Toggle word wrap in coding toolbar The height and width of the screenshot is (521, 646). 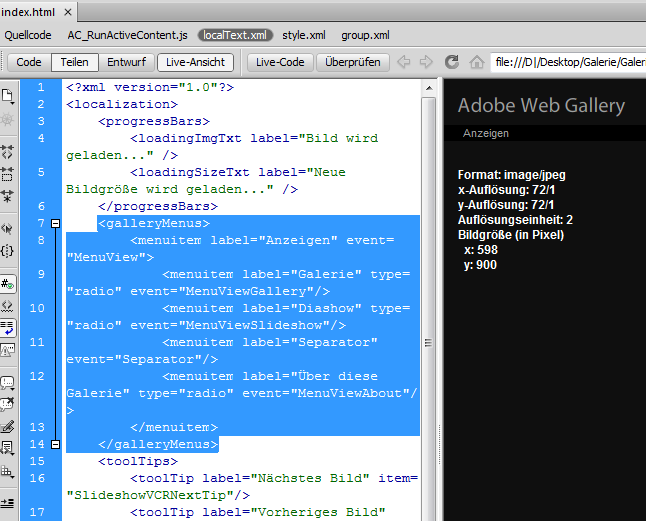click(x=8, y=326)
